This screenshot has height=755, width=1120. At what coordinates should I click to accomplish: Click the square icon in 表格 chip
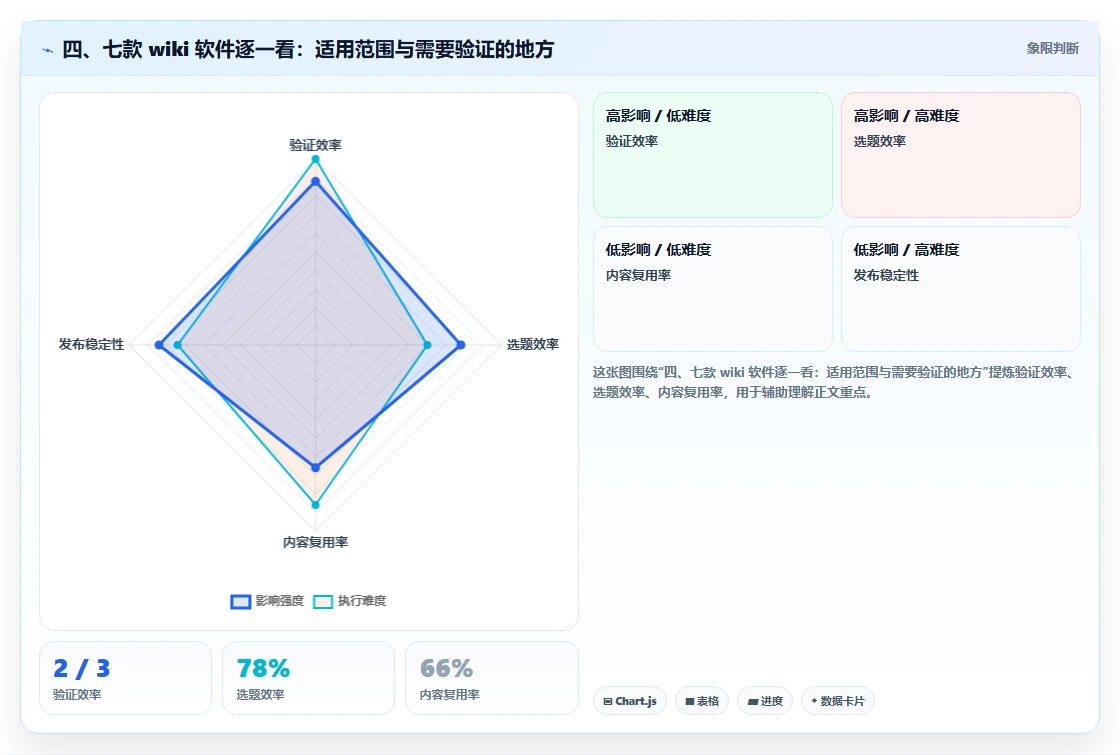690,701
